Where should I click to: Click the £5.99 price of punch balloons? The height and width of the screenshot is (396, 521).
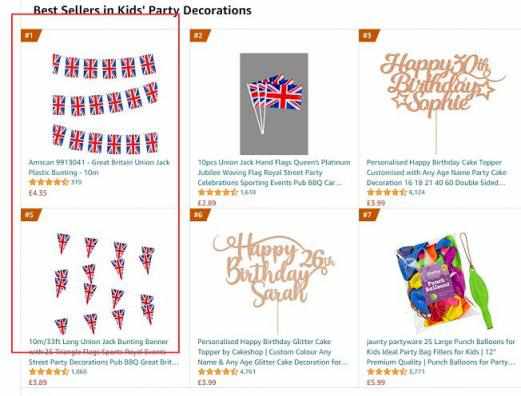376,382
